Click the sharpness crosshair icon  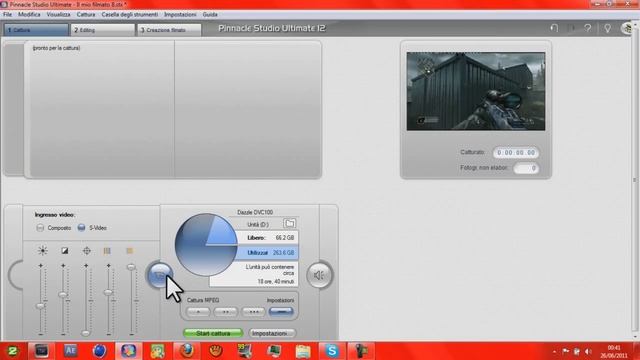(87, 251)
